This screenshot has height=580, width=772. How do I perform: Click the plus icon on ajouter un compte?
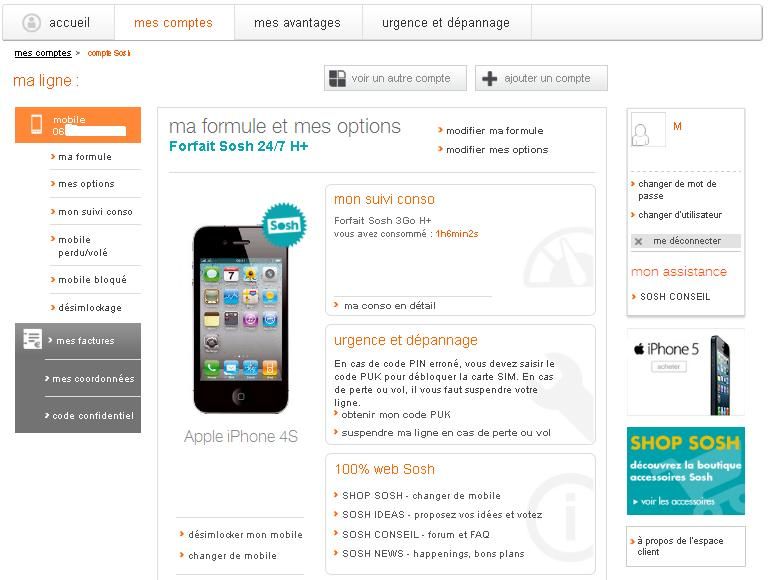(489, 79)
